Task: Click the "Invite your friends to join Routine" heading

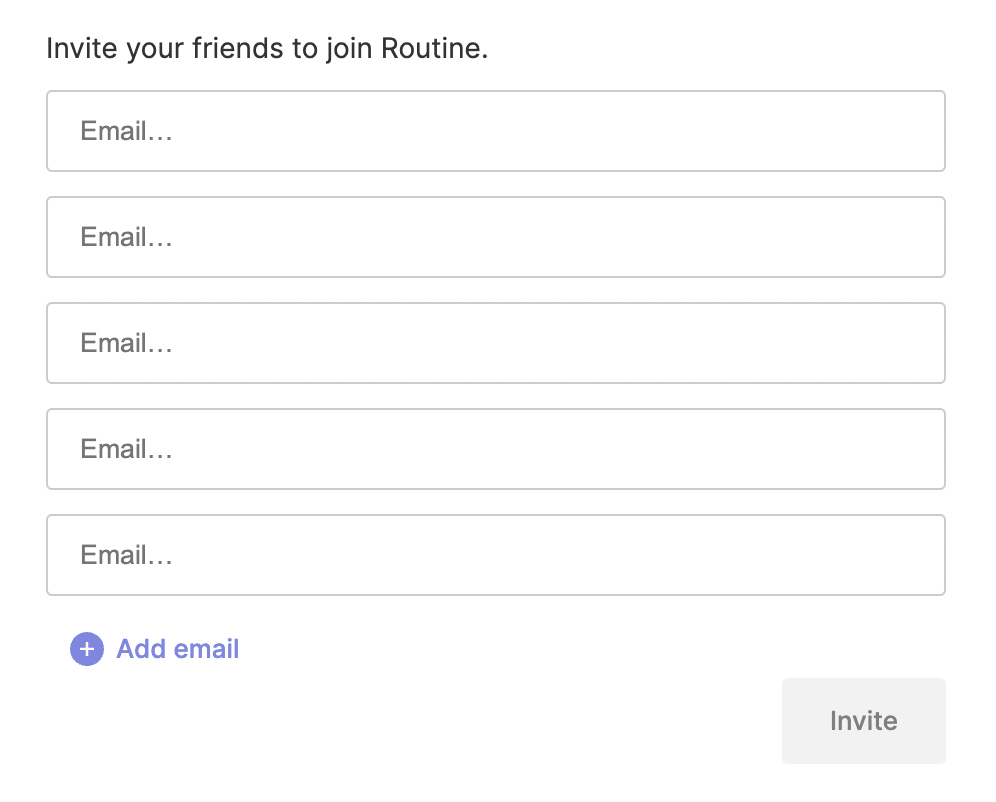Action: coord(267,48)
